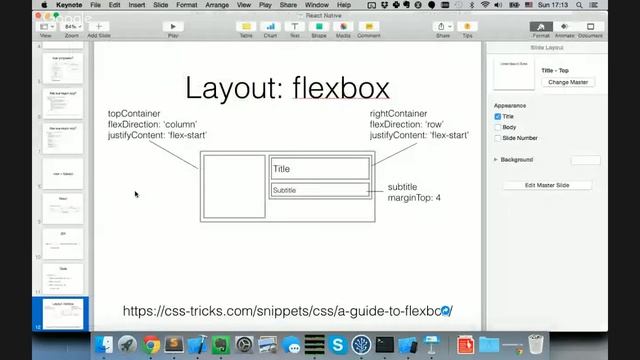Open Launchpad from the Dock
Viewport: 640px width, 360px height.
[x=127, y=345]
